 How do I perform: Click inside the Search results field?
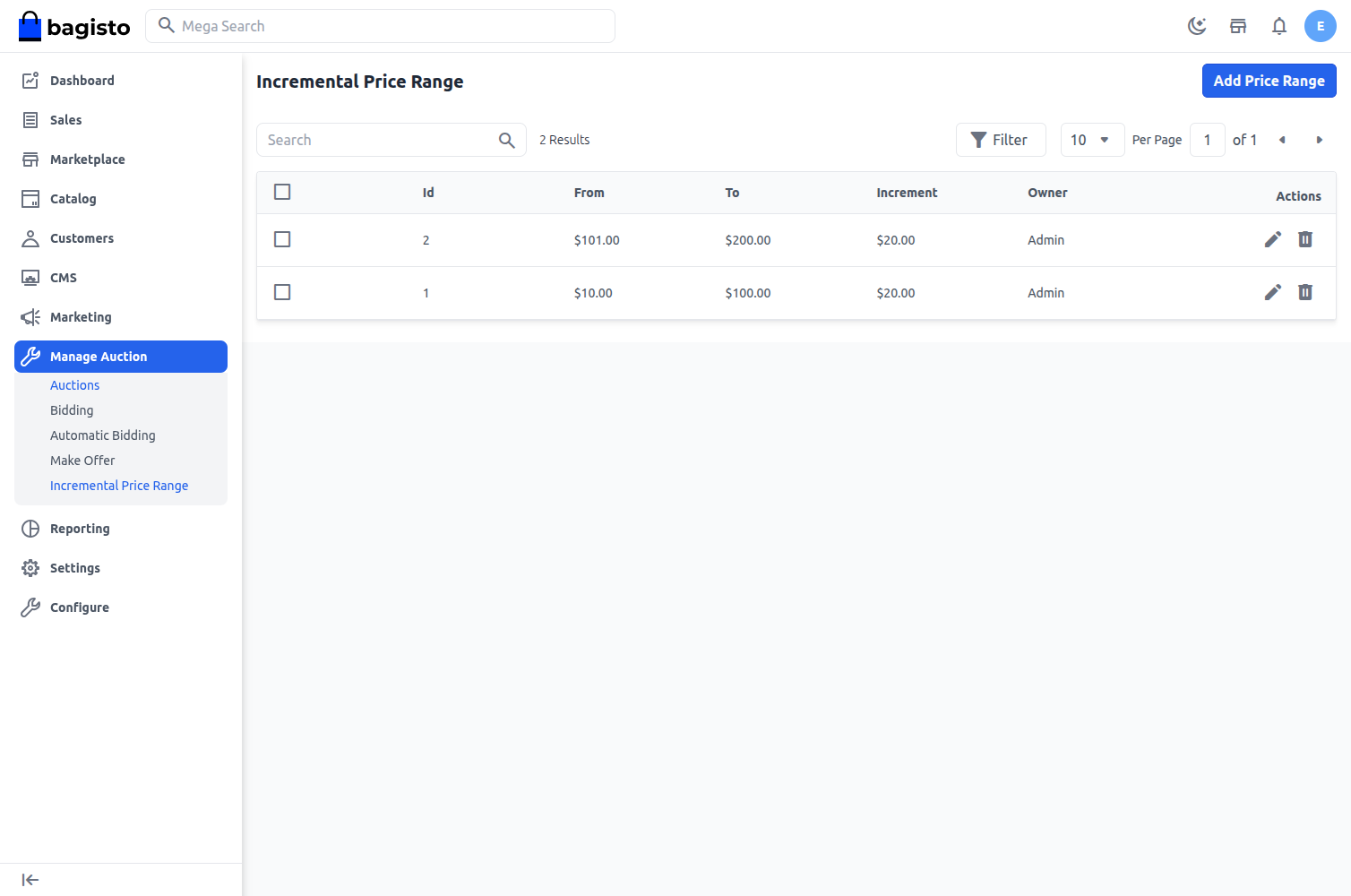(376, 140)
